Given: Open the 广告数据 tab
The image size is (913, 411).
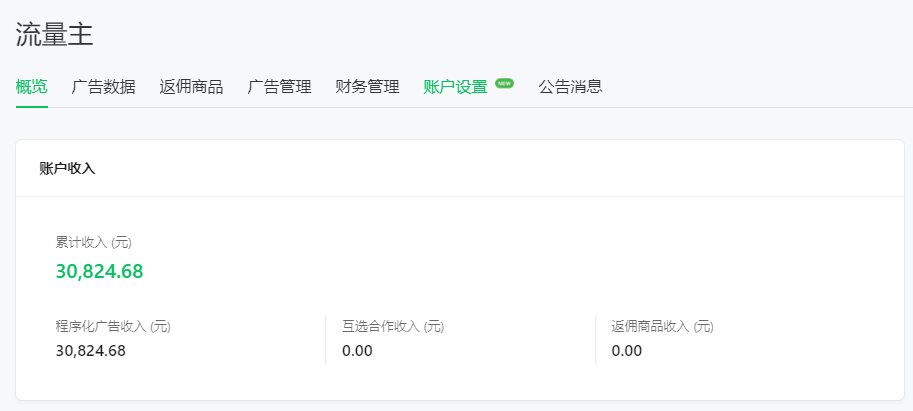Looking at the screenshot, I should pyautogui.click(x=104, y=87).
